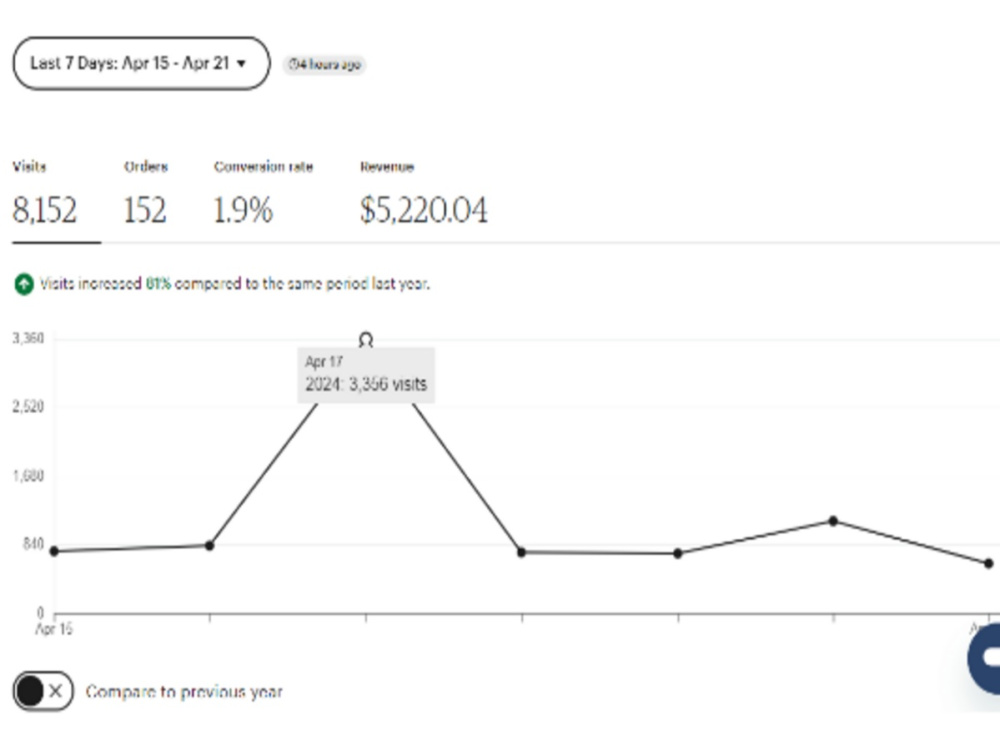Image resolution: width=1000 pixels, height=751 pixels.
Task: Select the Visits metric tab
Action: tap(45, 194)
